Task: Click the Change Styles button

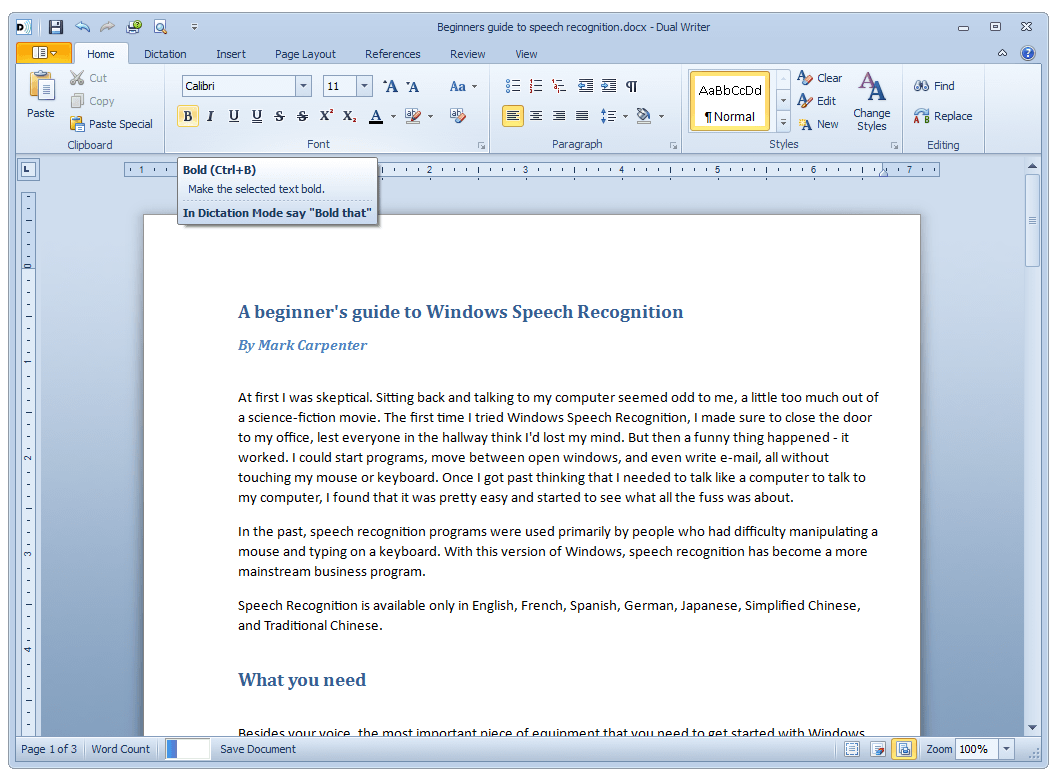Action: click(872, 102)
